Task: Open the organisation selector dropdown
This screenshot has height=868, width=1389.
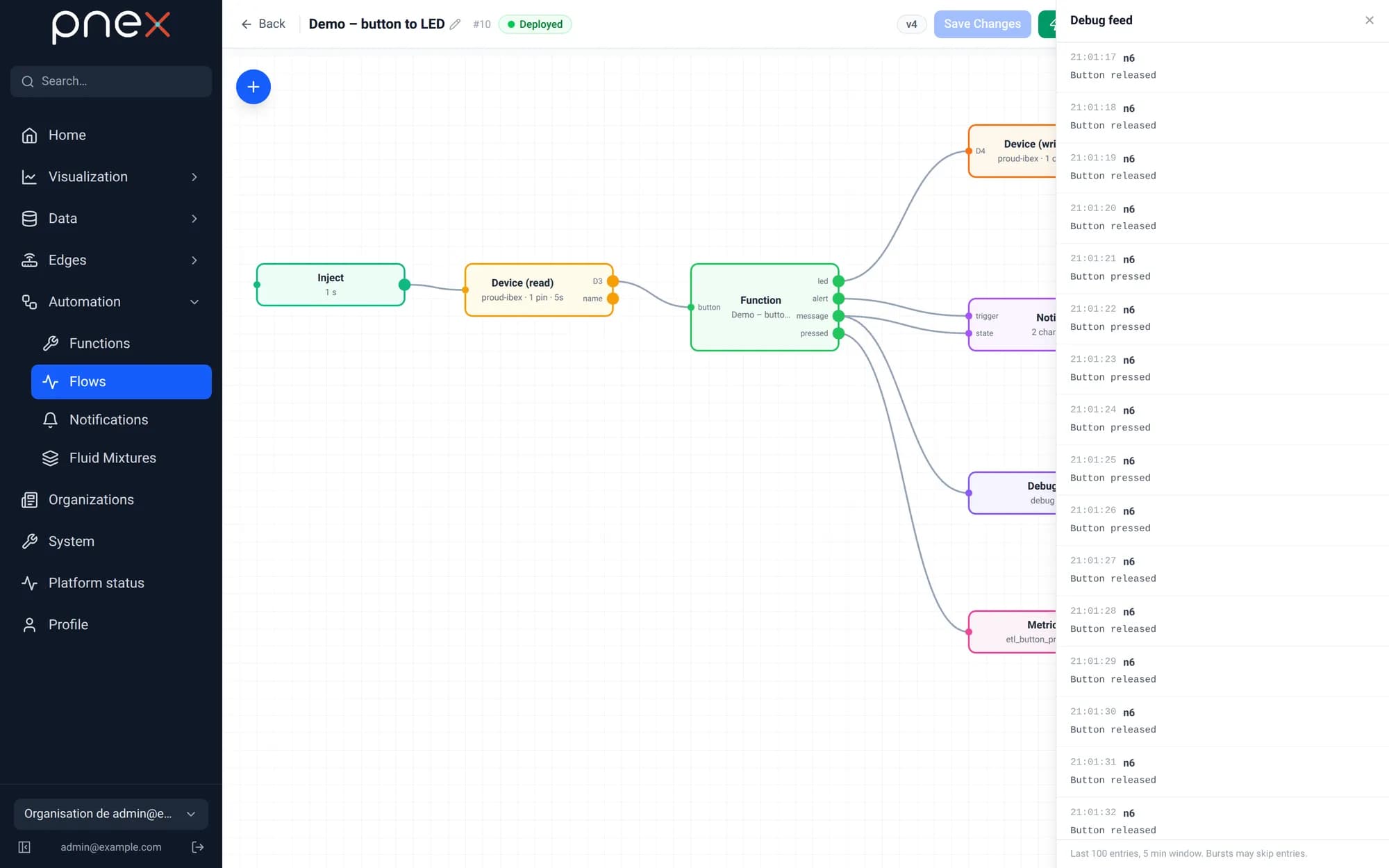Action: pyautogui.click(x=111, y=814)
